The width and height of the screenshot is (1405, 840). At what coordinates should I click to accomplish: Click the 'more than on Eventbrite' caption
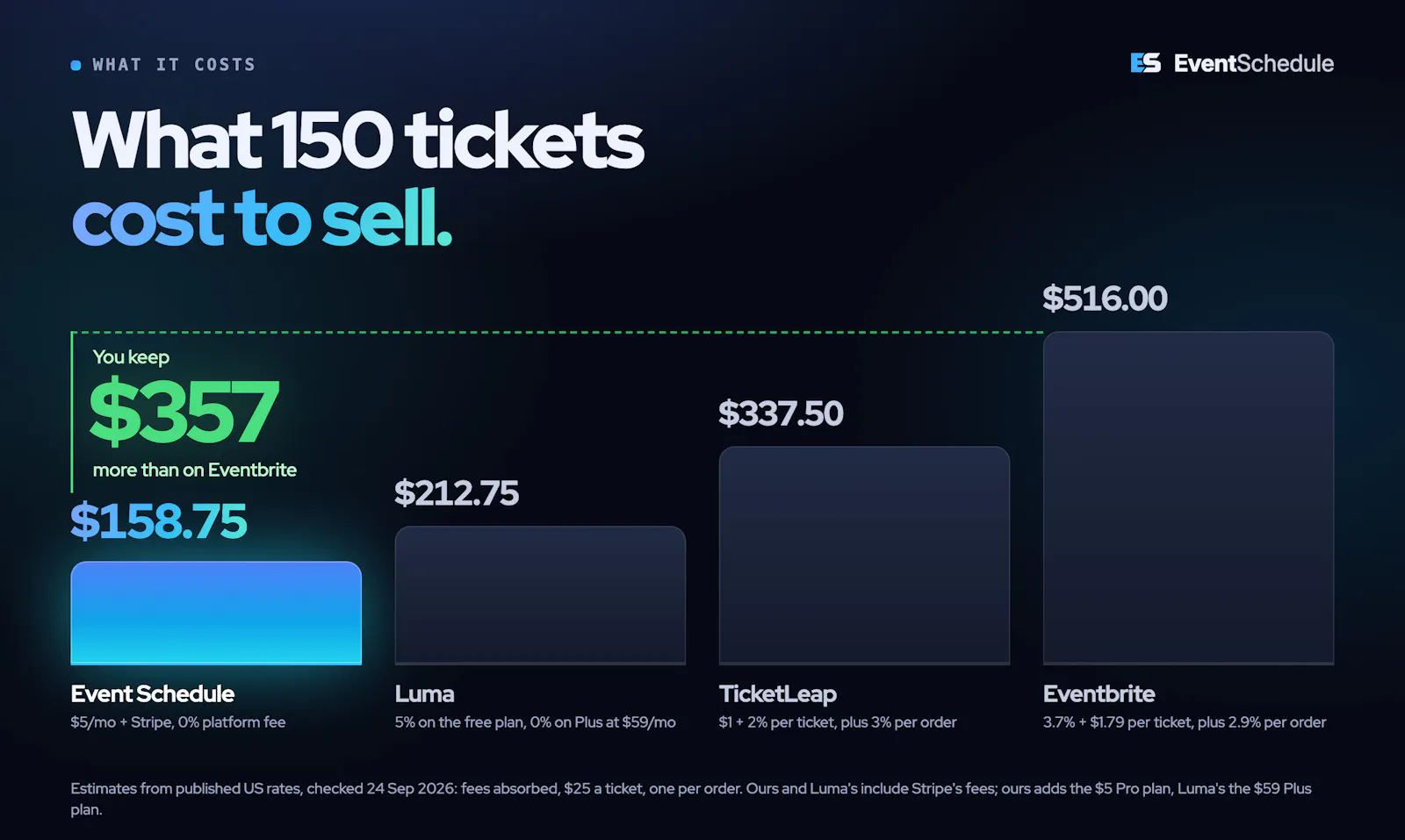(x=195, y=470)
